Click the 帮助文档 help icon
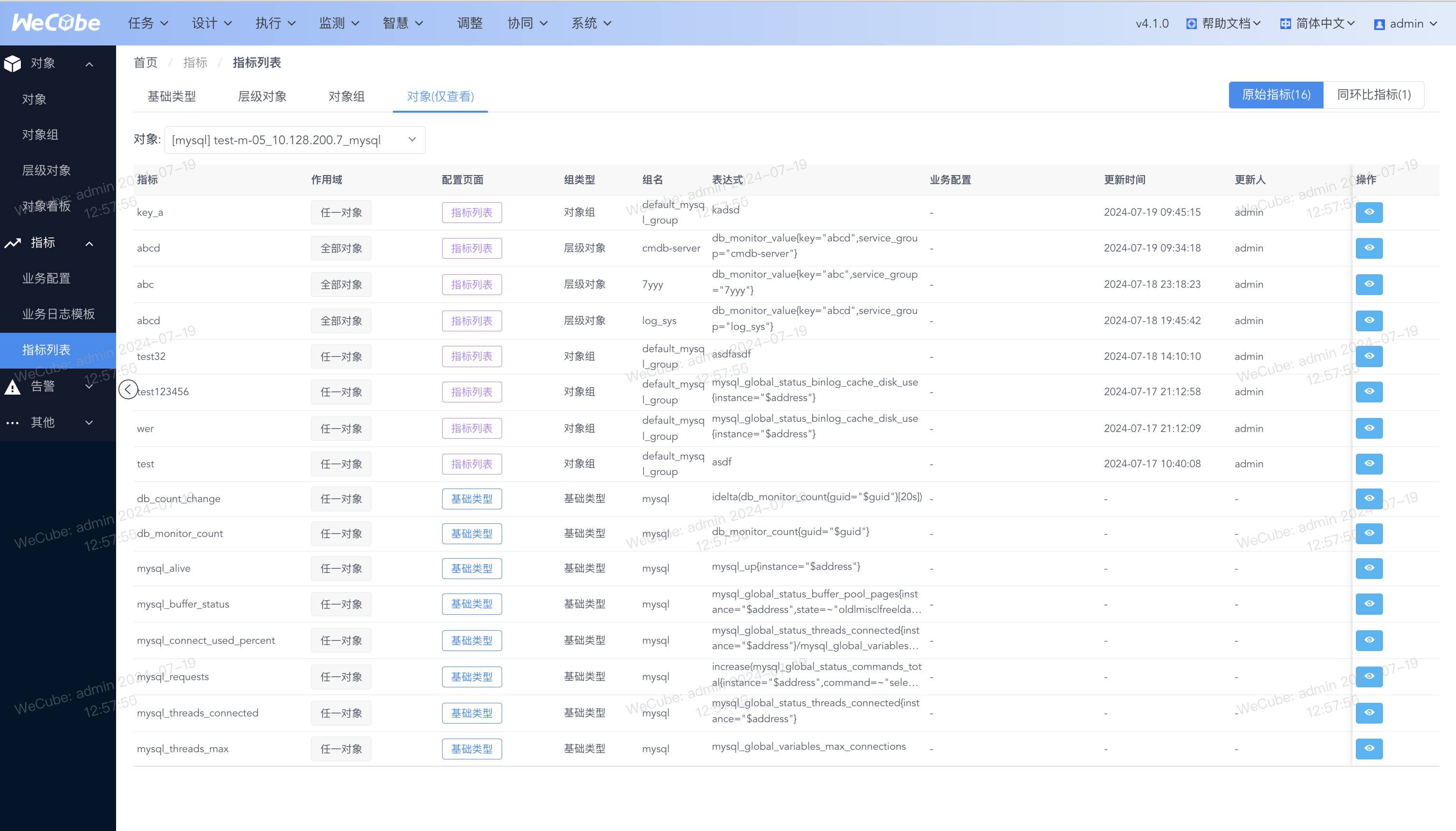The image size is (1456, 831). point(1191,24)
